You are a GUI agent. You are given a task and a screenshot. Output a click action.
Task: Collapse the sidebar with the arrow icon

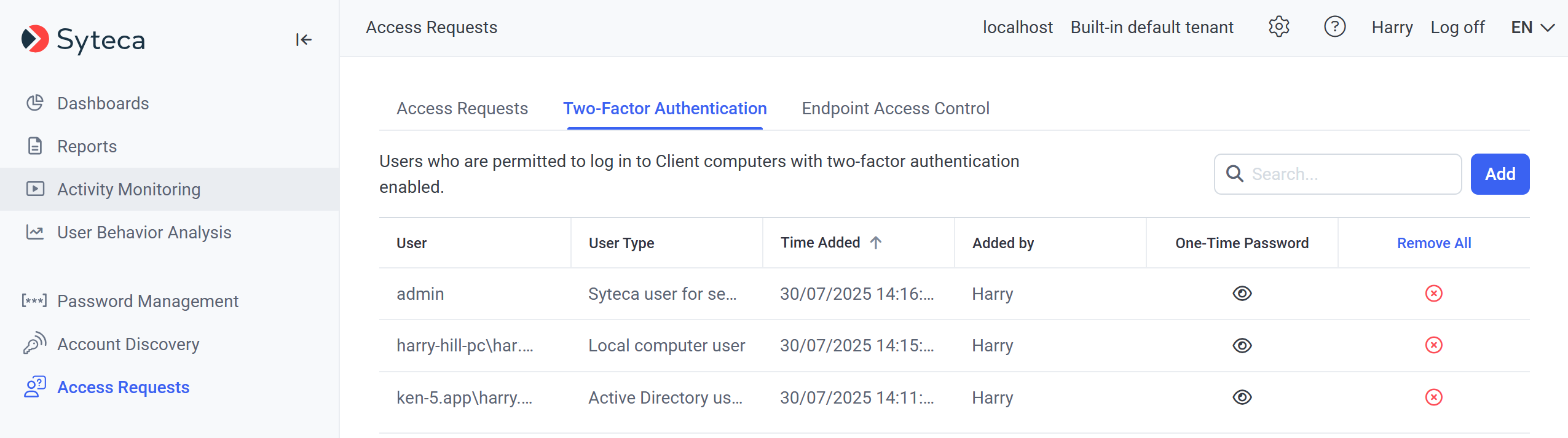click(303, 40)
